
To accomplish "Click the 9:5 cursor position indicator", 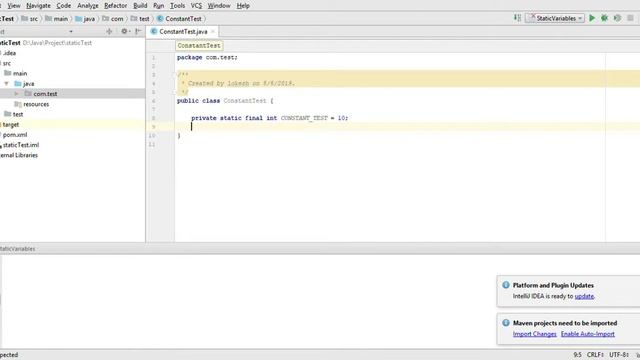I will tap(577, 355).
